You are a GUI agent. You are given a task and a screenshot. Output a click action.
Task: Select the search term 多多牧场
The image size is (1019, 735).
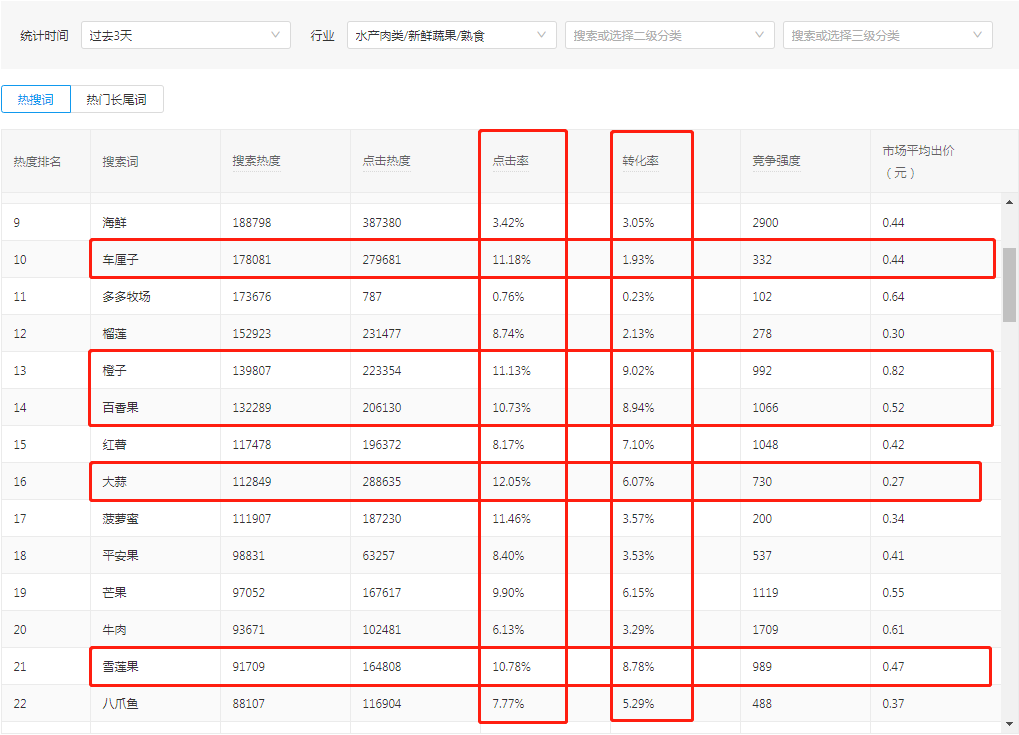pyautogui.click(x=126, y=297)
